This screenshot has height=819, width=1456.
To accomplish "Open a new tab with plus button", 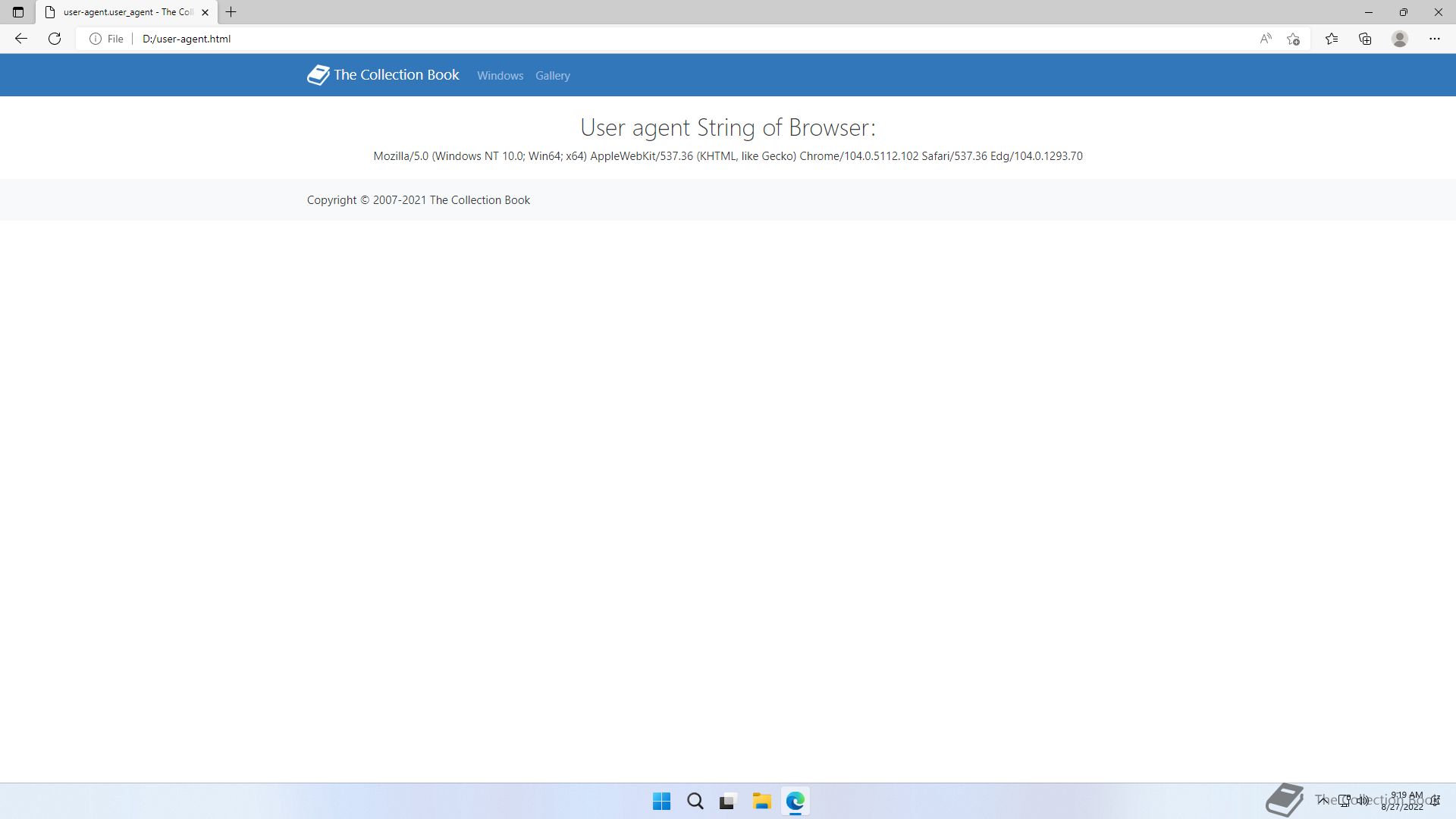I will coord(231,12).
